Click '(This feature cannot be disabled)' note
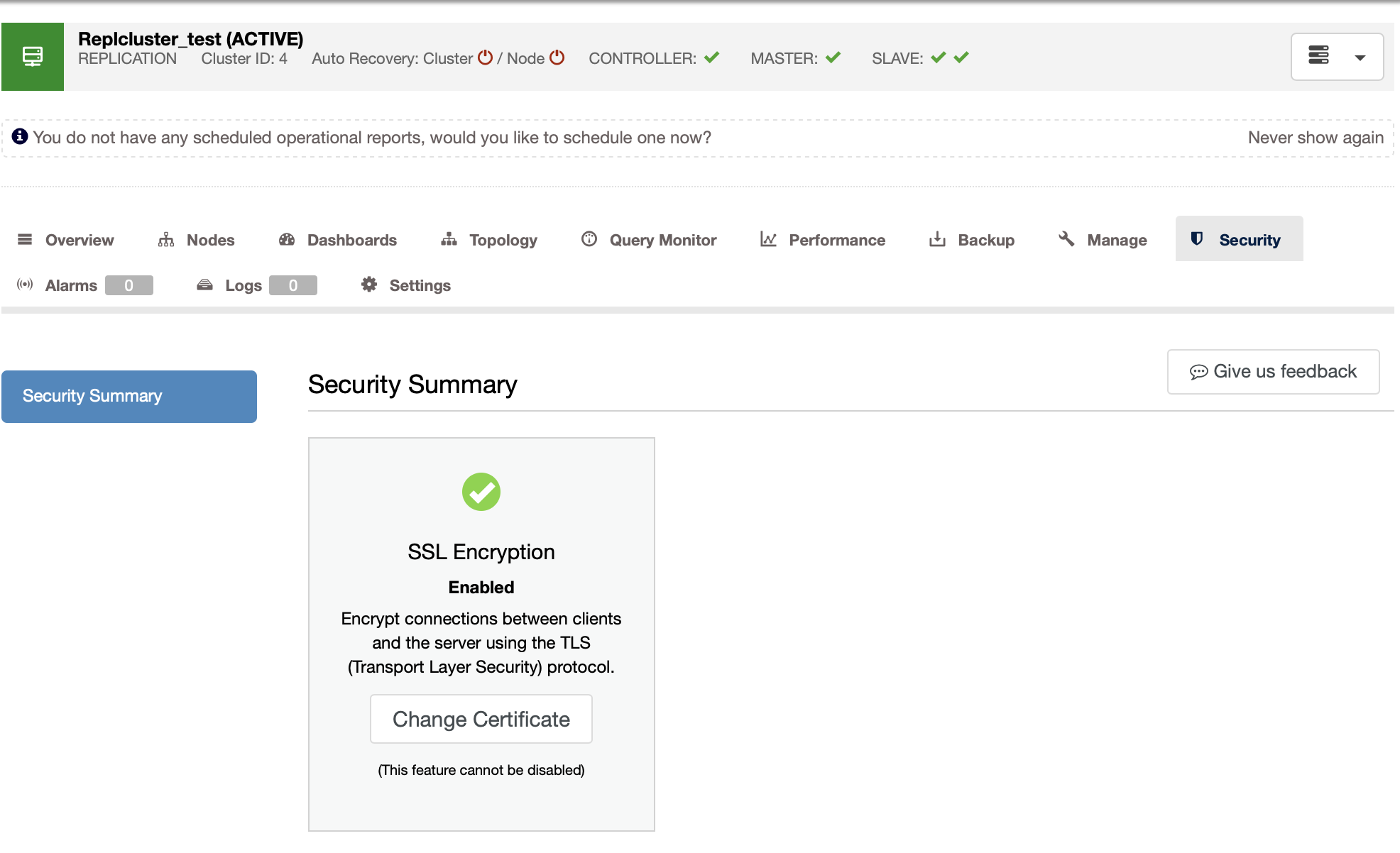 tap(481, 770)
